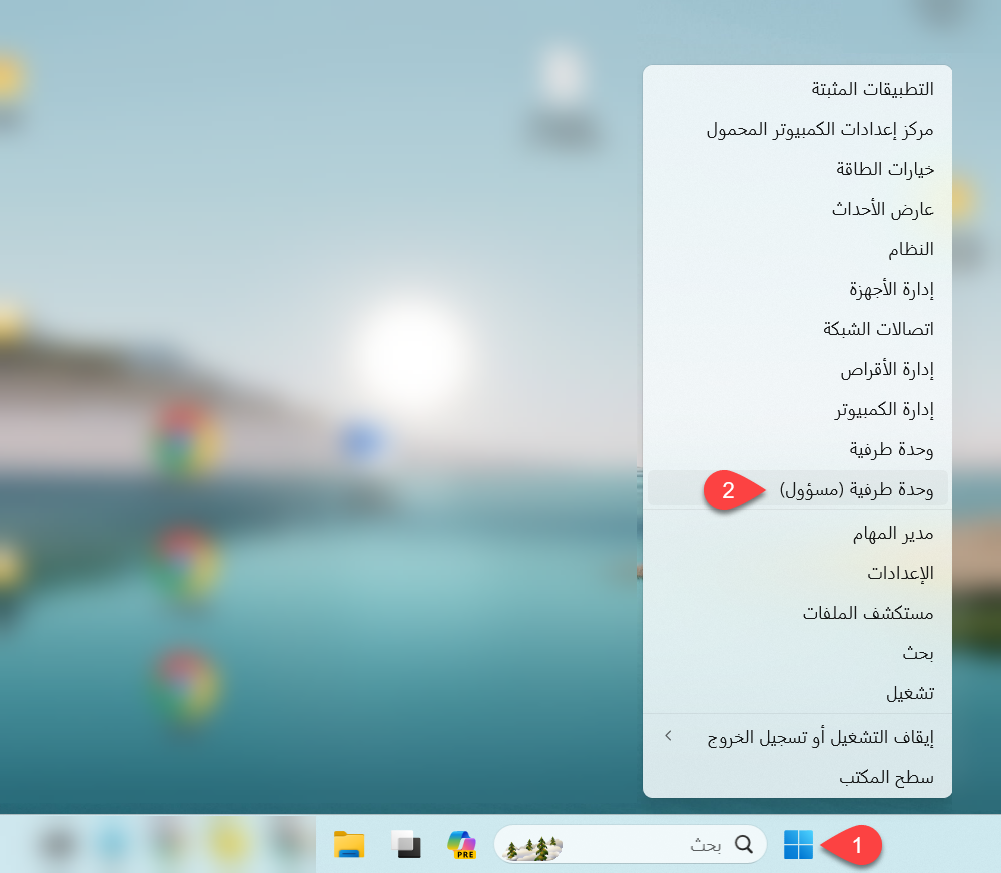The image size is (1001, 873).
Task: Click the taskbar search box بحث
Action: click(x=630, y=844)
